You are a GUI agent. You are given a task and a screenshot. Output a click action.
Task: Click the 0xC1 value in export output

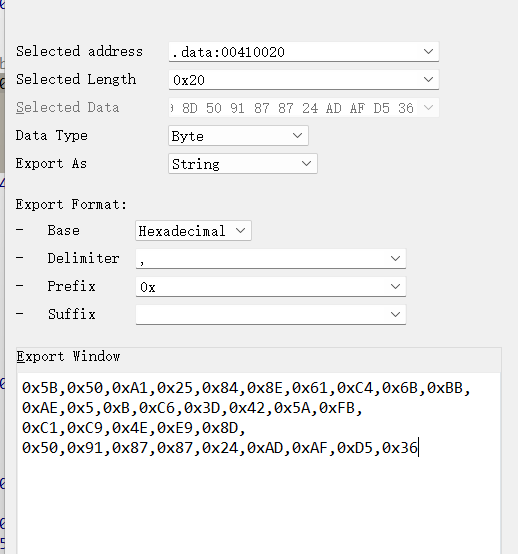point(40,428)
